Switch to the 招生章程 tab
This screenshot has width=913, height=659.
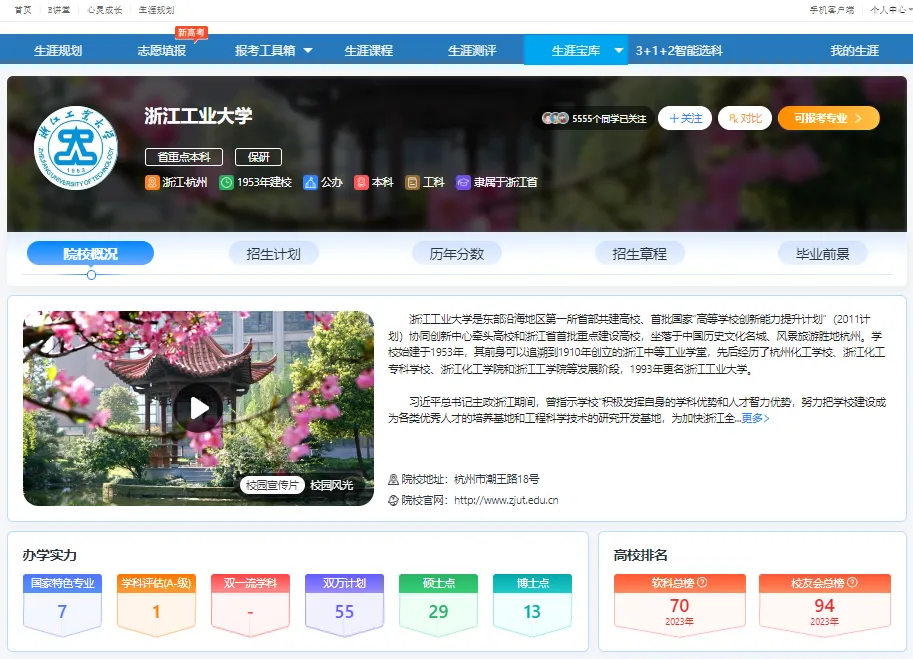639,253
